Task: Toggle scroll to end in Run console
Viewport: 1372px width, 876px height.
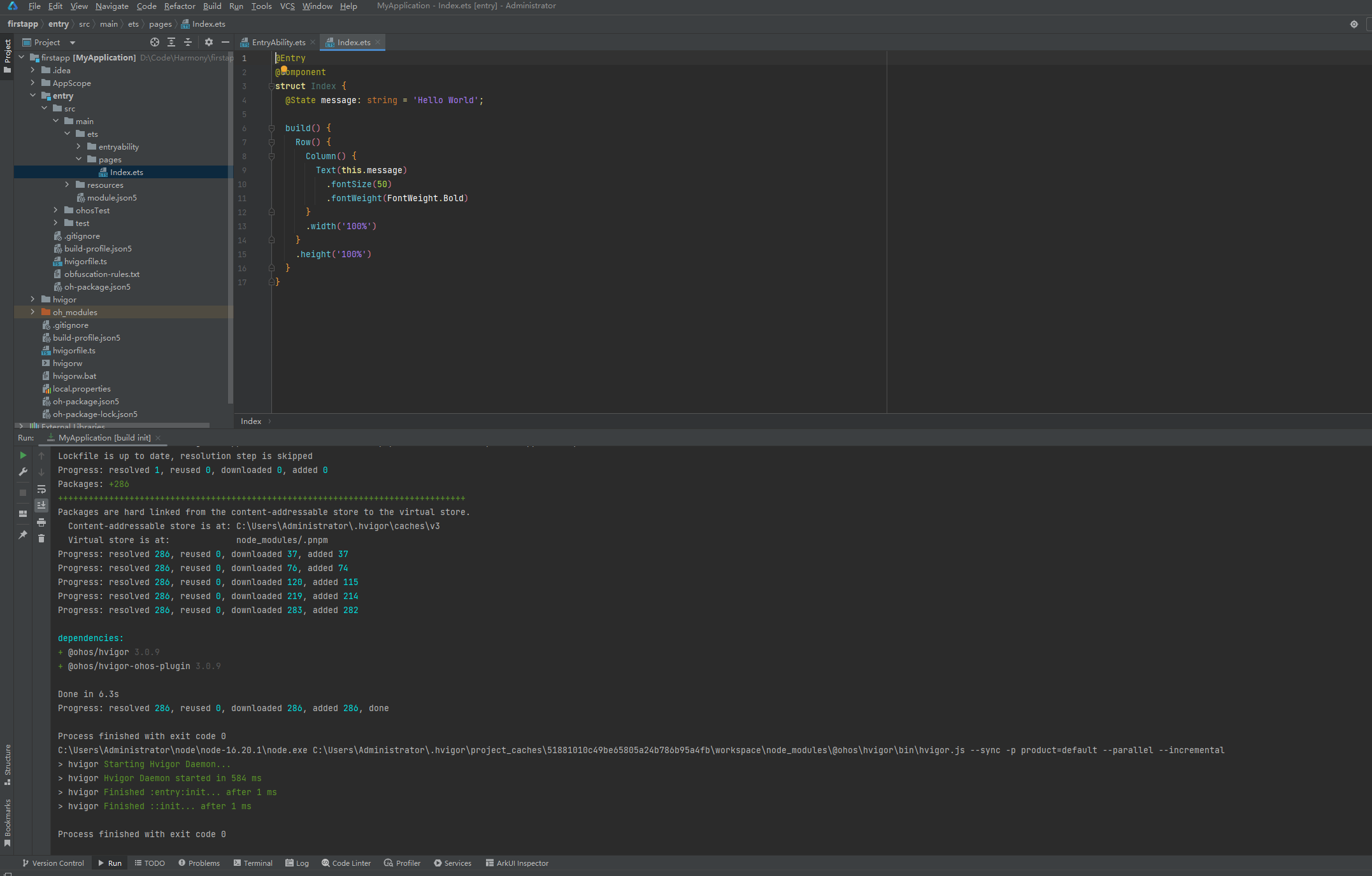Action: coord(41,505)
